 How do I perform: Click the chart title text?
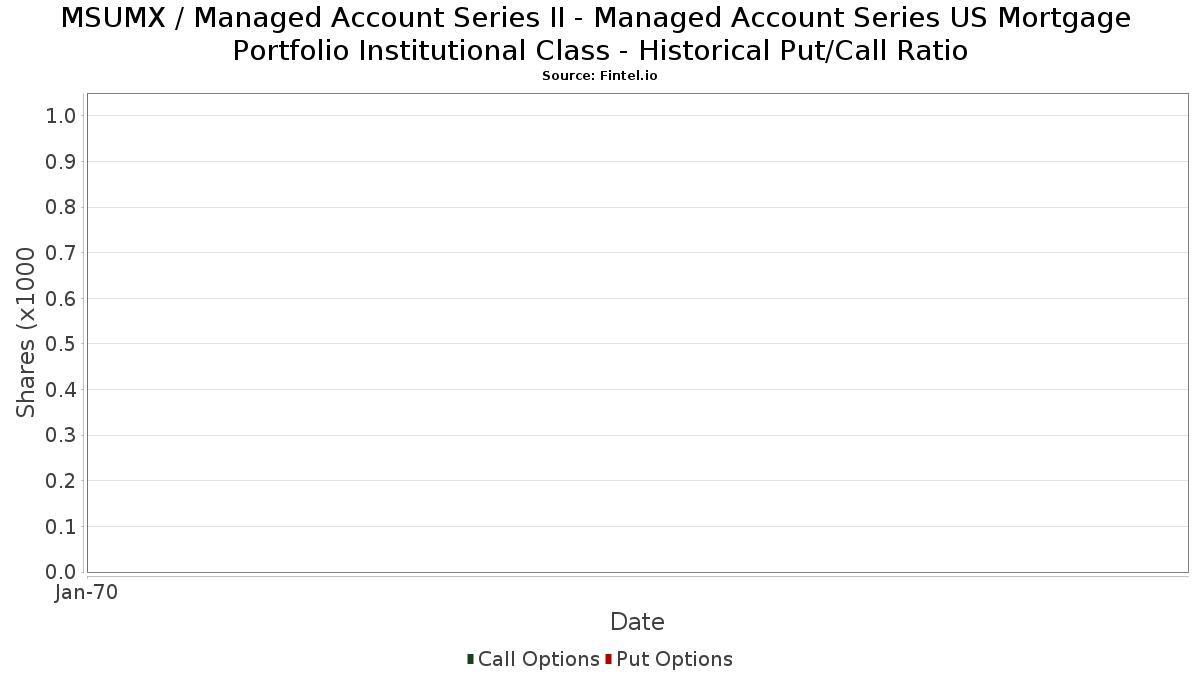596,34
